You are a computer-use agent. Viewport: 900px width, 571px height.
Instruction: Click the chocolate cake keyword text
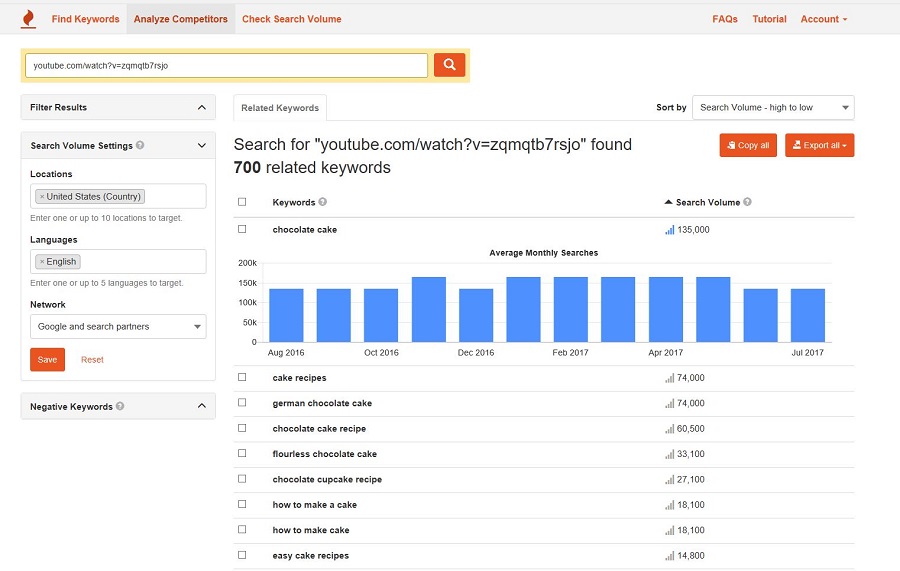click(x=305, y=230)
